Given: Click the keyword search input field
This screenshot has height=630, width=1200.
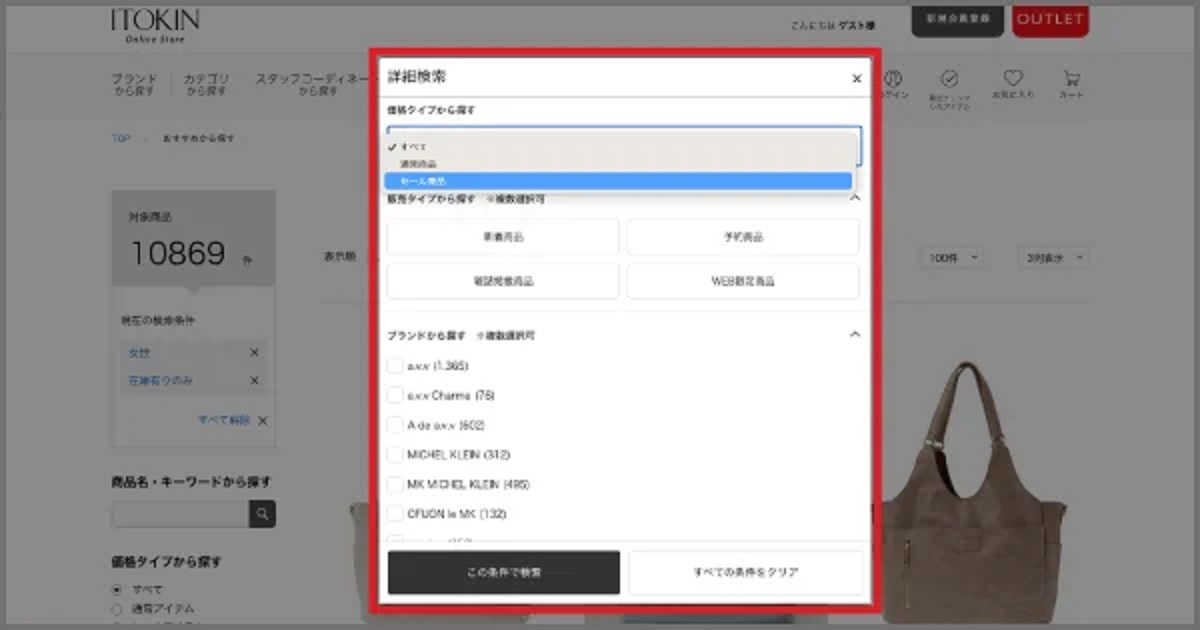Looking at the screenshot, I should click(180, 514).
